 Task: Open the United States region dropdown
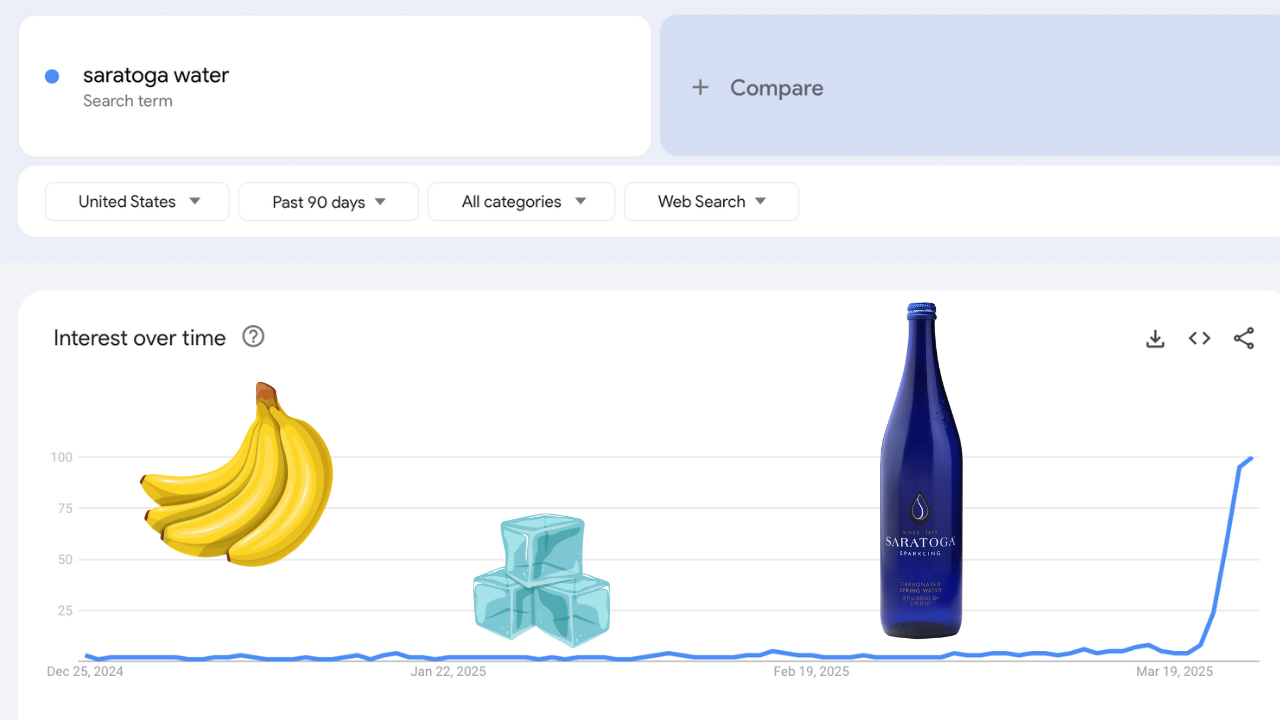pos(138,202)
